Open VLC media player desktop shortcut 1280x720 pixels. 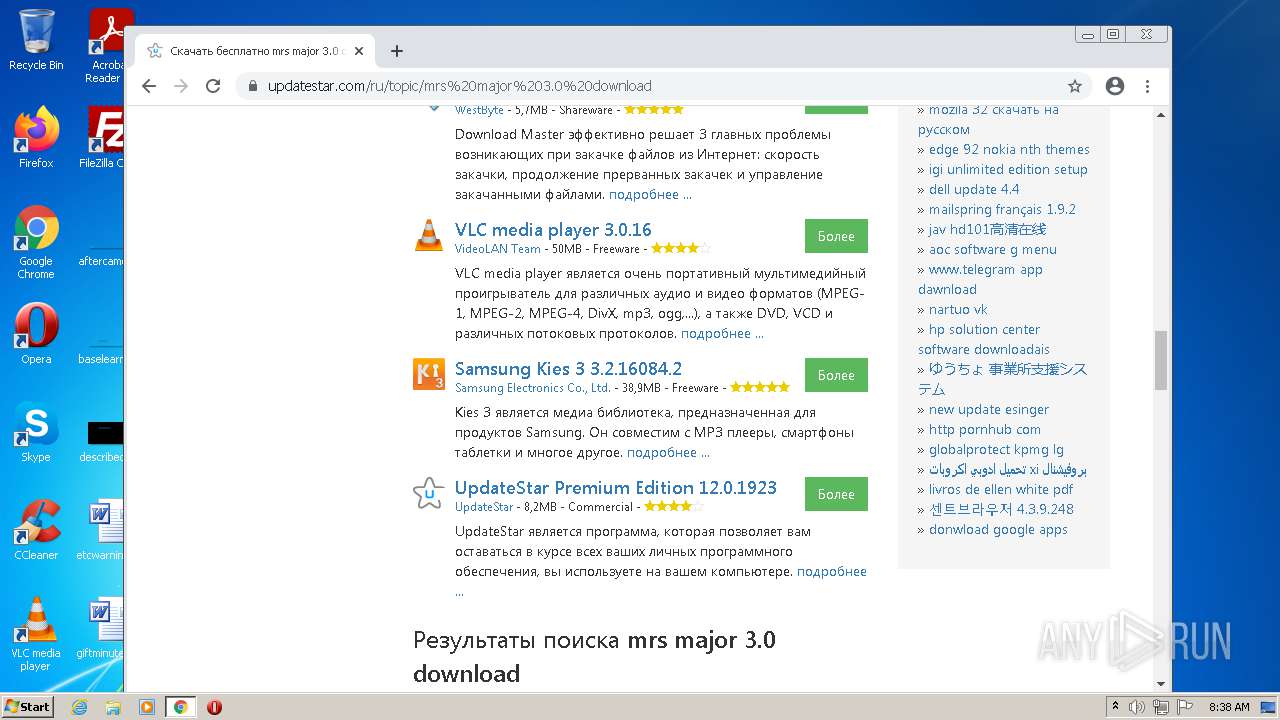(36, 634)
